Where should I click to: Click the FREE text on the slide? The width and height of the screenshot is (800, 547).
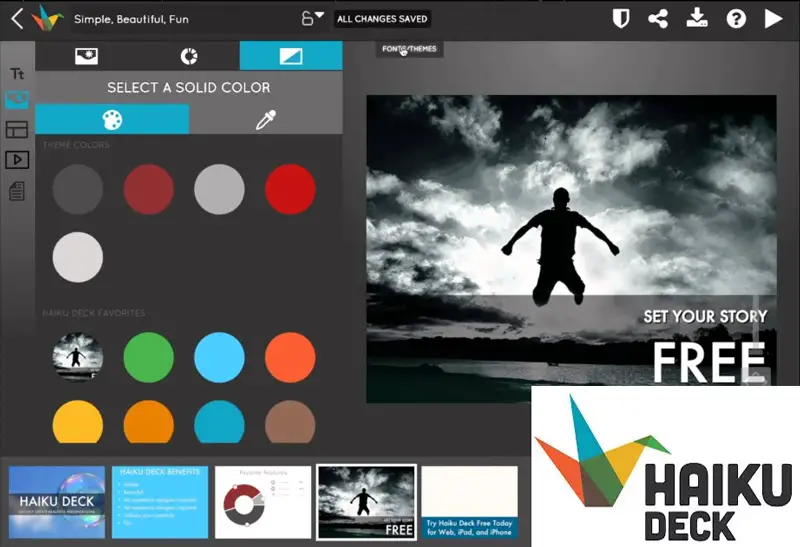coord(709,362)
